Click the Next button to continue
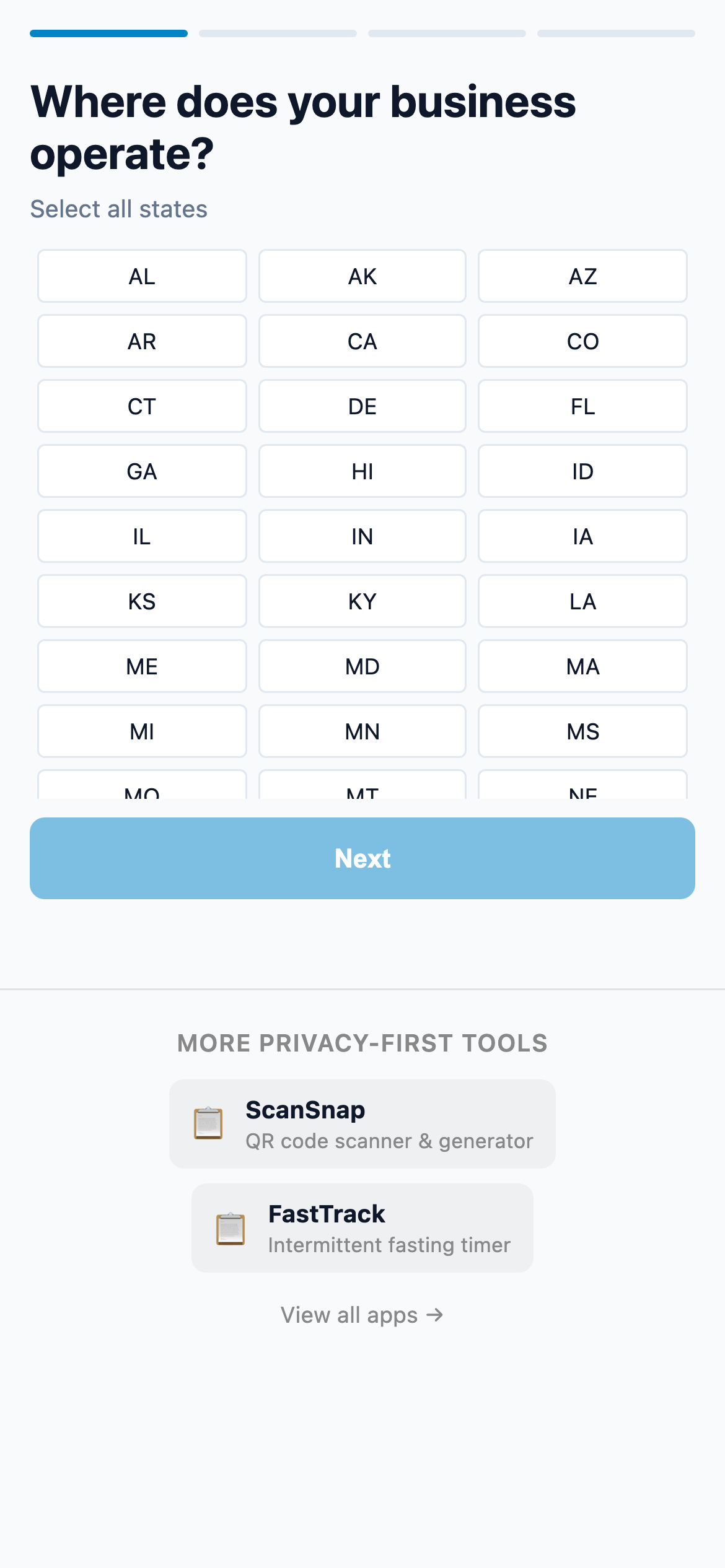The image size is (725, 1568). (362, 858)
